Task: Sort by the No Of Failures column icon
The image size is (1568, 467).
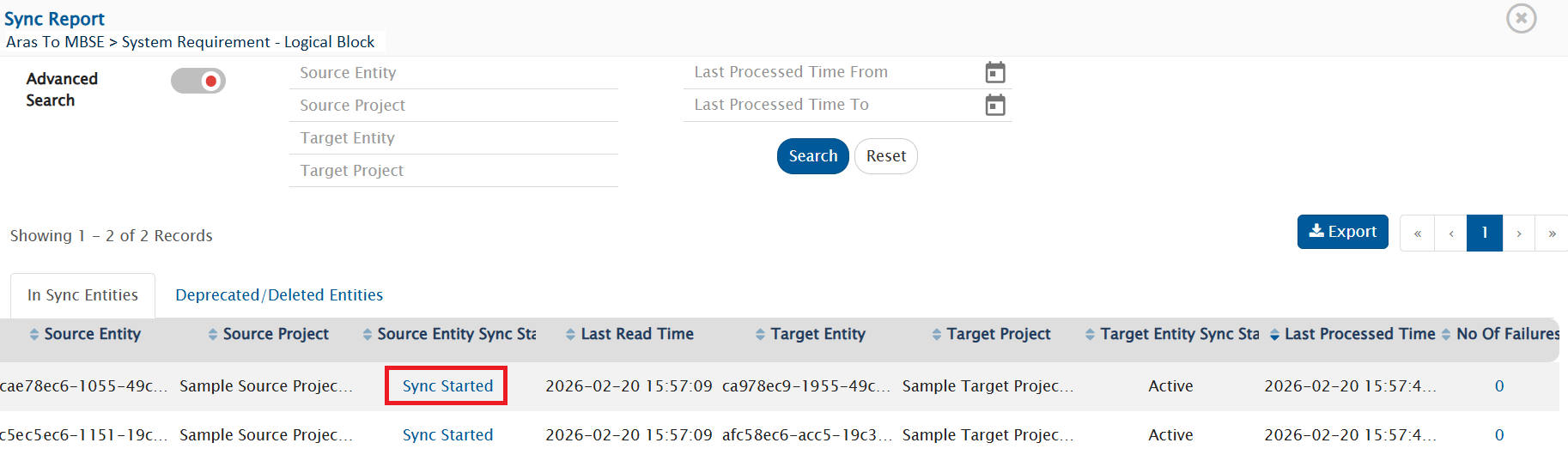Action: [1446, 335]
